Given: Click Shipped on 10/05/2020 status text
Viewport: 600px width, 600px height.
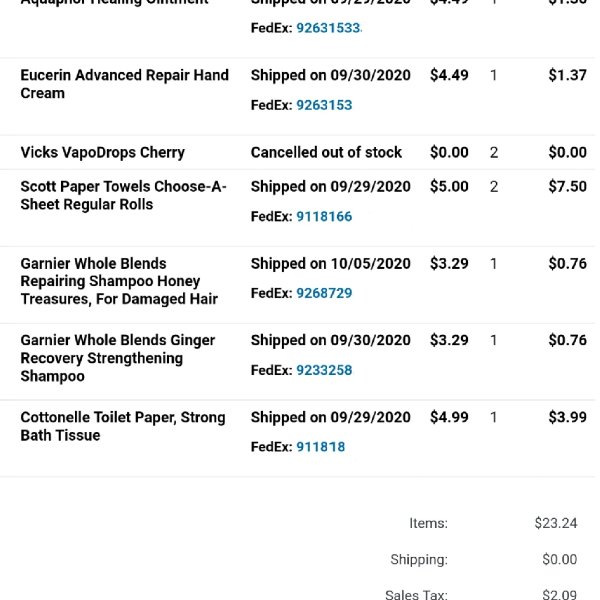Looking at the screenshot, I should click(331, 264).
